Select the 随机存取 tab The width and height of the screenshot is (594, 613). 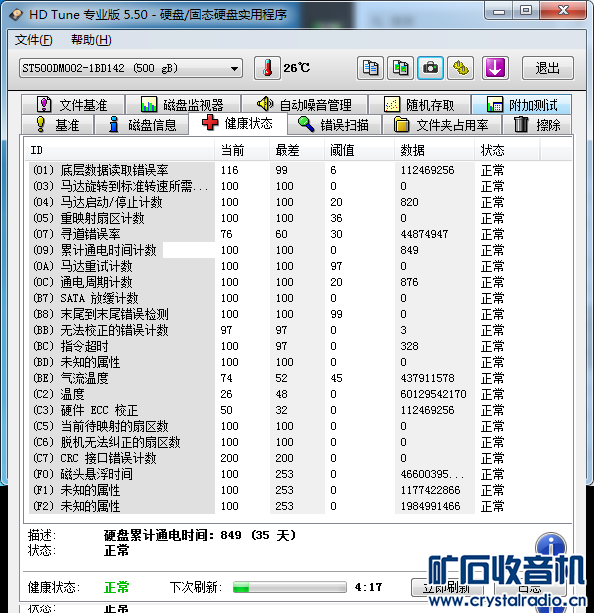[419, 104]
